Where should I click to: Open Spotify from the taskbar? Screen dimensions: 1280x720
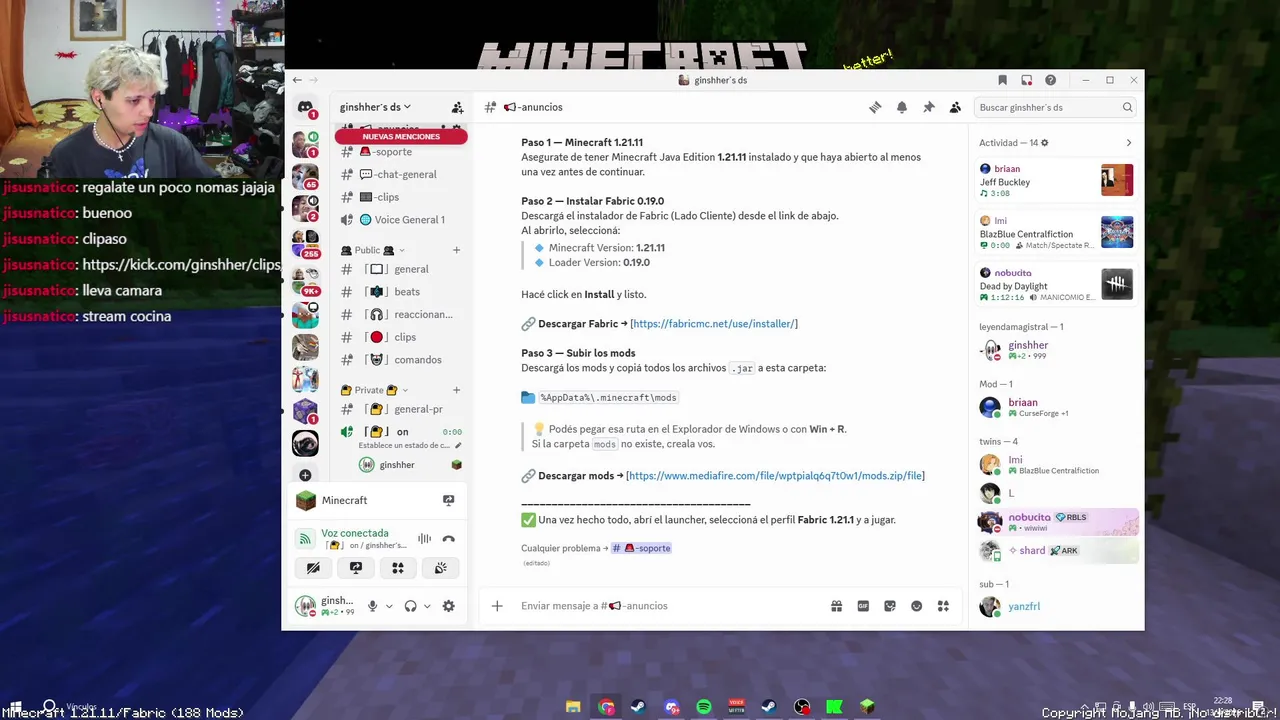click(704, 707)
